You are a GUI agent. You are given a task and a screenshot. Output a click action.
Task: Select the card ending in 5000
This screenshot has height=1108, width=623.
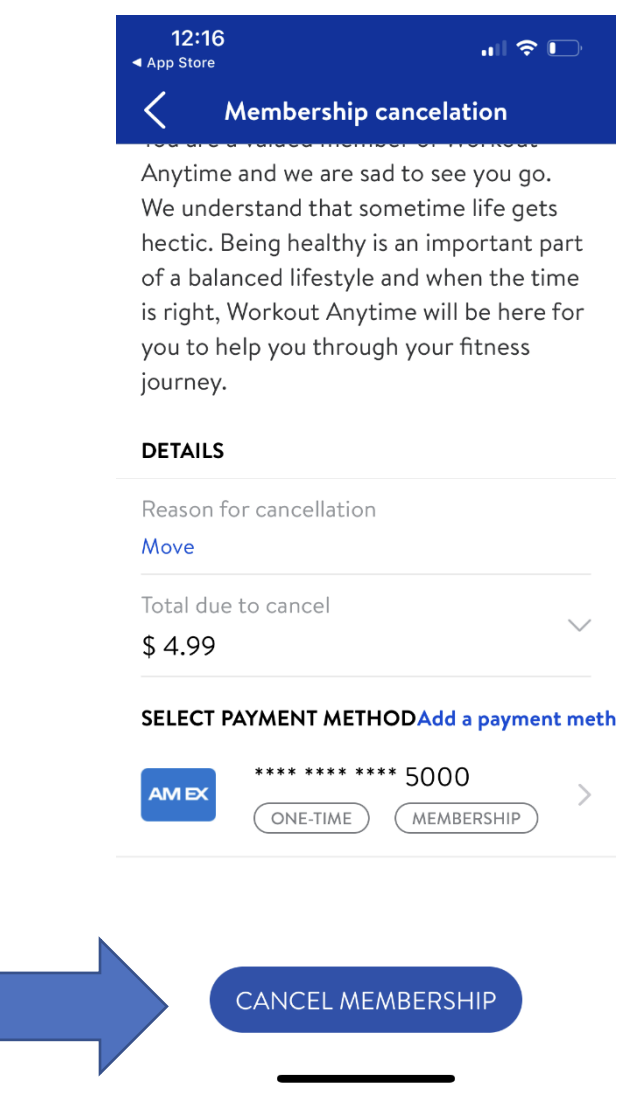coord(362,777)
